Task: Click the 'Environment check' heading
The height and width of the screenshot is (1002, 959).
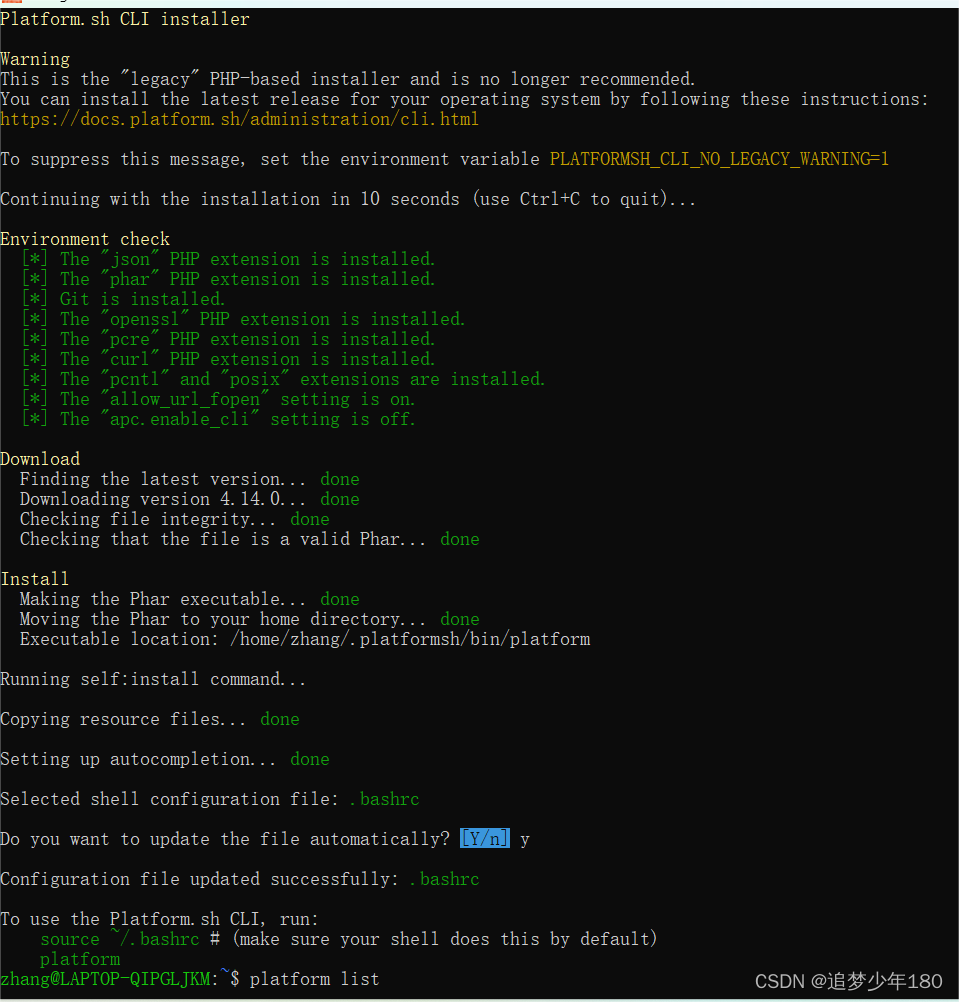Action: (85, 239)
